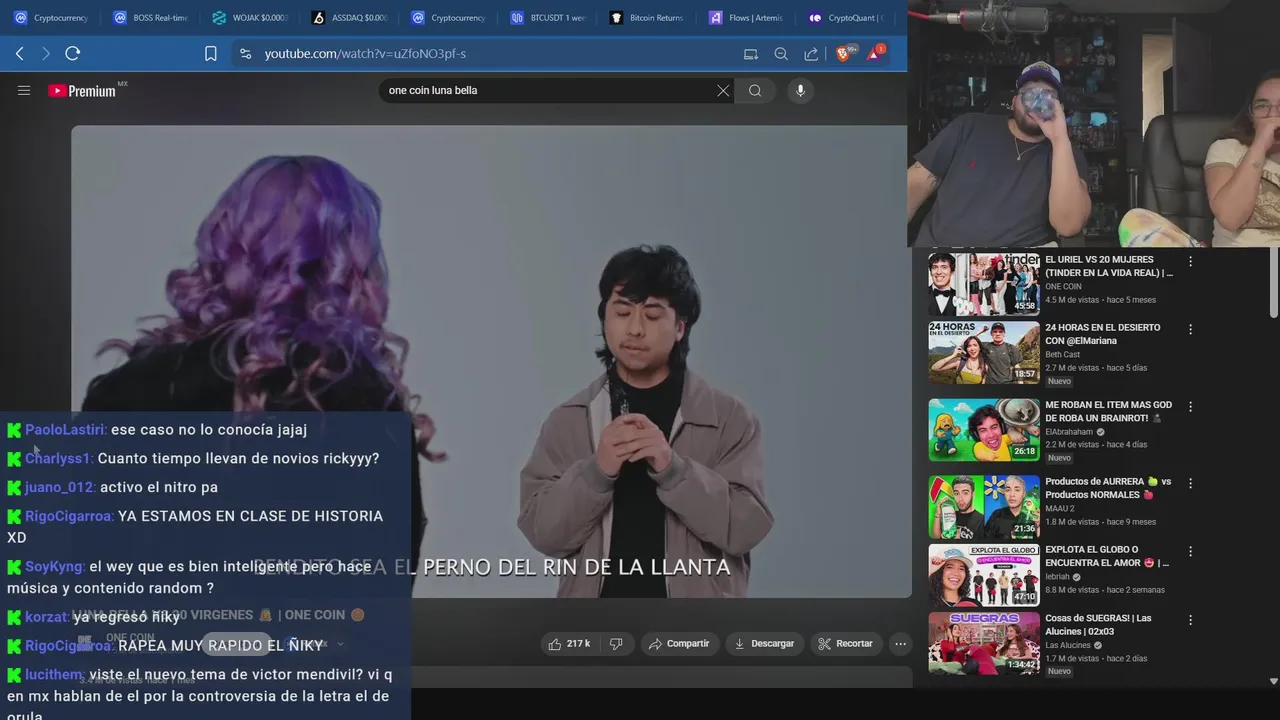Click chat username lucithem

(x=55, y=675)
